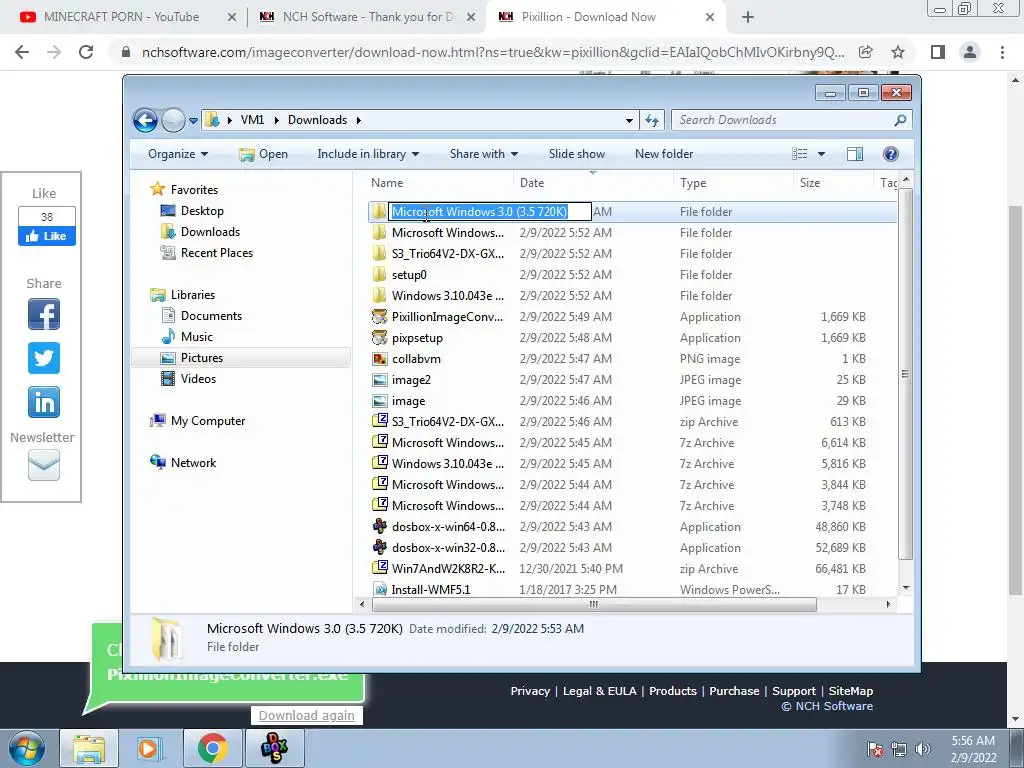Screen dimensions: 1024x768
Task: Select Recent Places in Favorites
Action: 217,253
